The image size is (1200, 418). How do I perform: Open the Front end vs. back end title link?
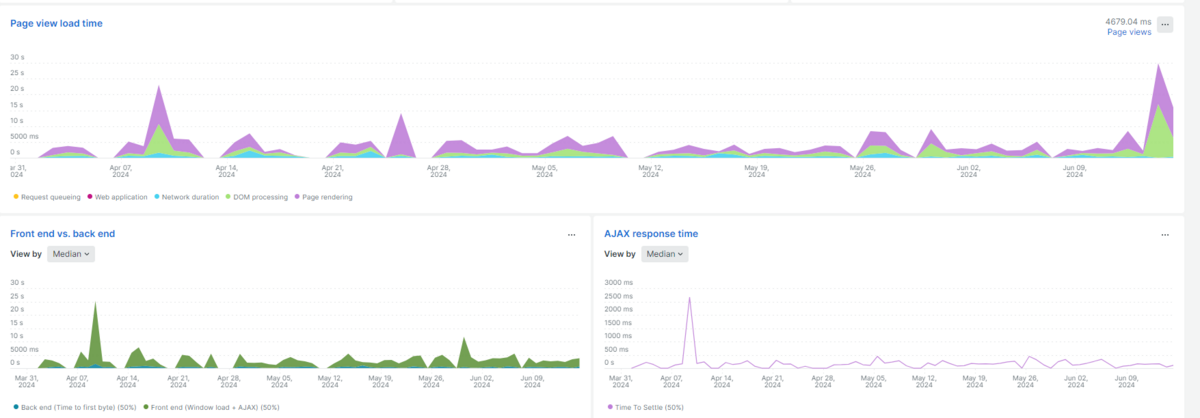click(62, 233)
